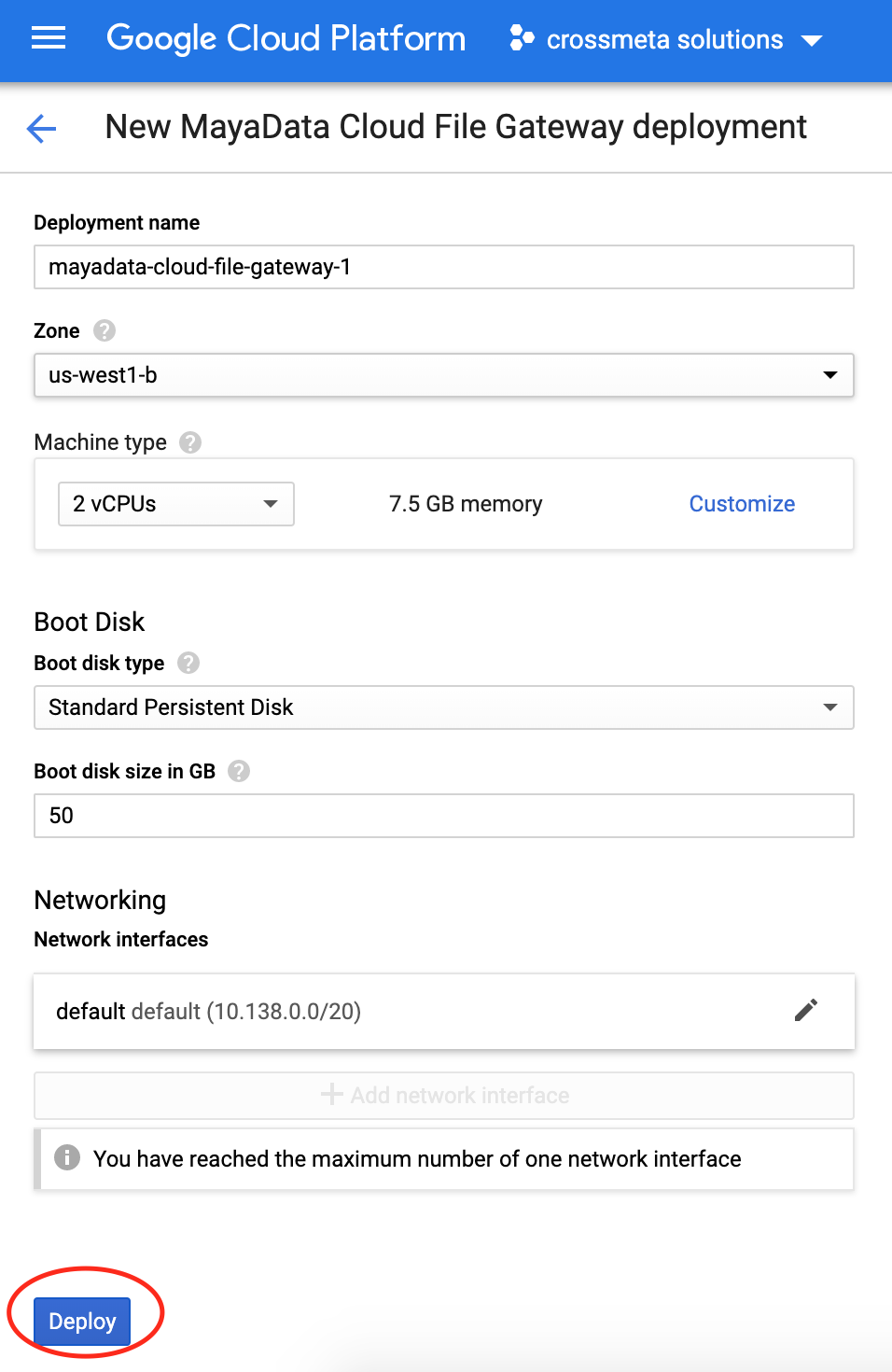Click the Boot disk size help icon
The height and width of the screenshot is (1372, 892).
(239, 771)
